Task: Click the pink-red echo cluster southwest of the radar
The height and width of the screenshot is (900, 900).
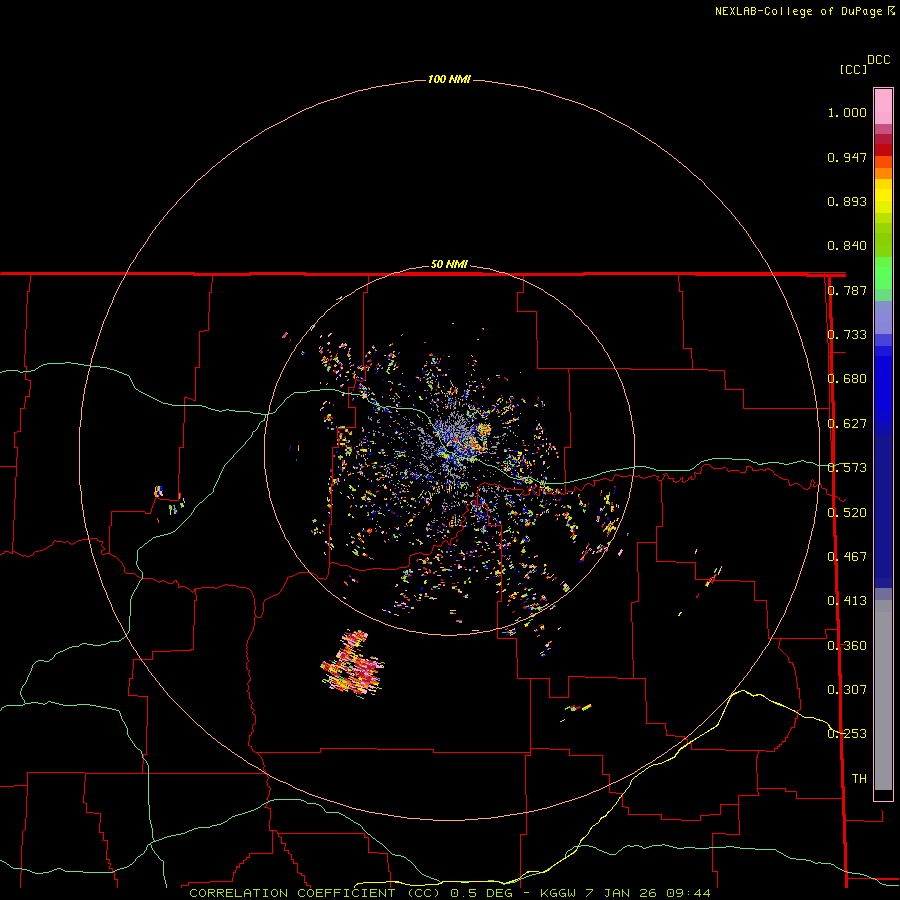Action: point(352,664)
